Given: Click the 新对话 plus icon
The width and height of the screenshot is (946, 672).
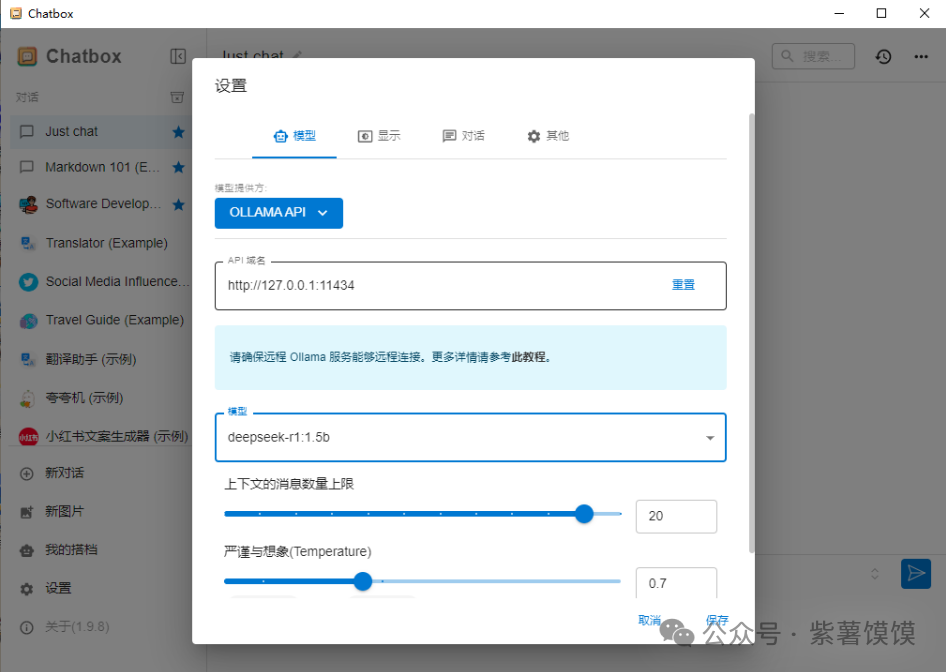Looking at the screenshot, I should pos(27,474).
